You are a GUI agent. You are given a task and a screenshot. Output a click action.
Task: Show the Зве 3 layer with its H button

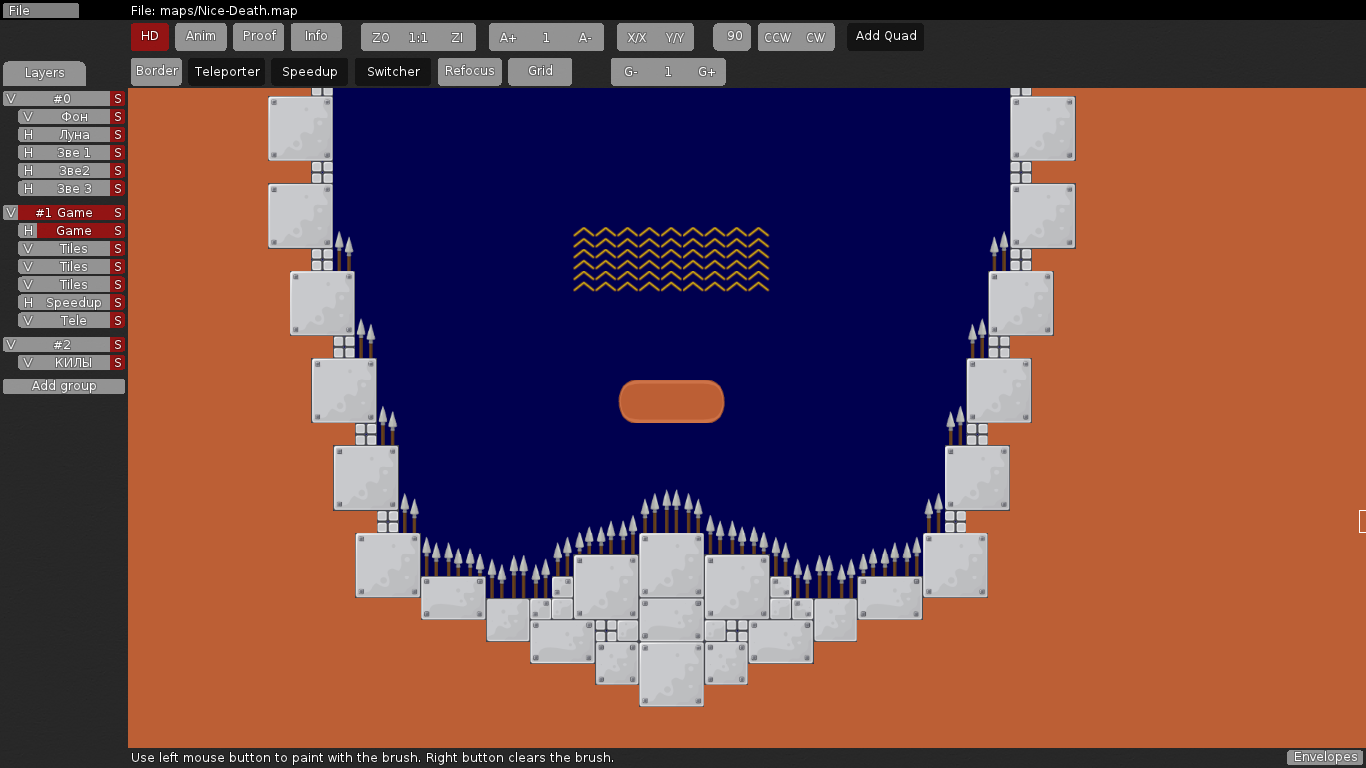click(x=28, y=189)
